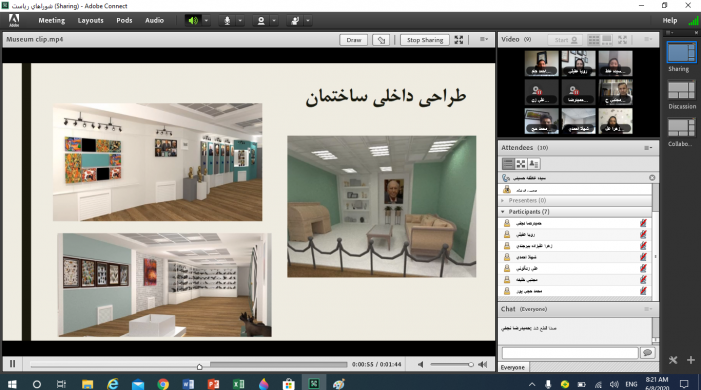Click the loud volume speaker icon

click(x=483, y=365)
